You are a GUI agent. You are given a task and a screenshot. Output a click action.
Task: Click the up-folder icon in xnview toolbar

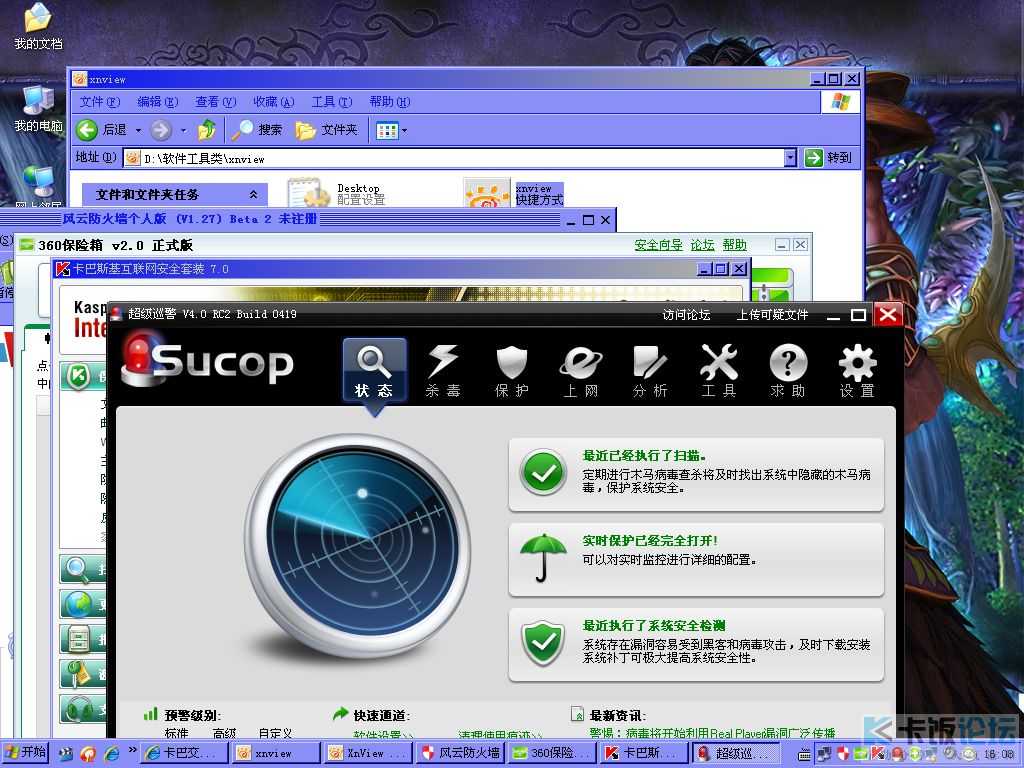[207, 130]
